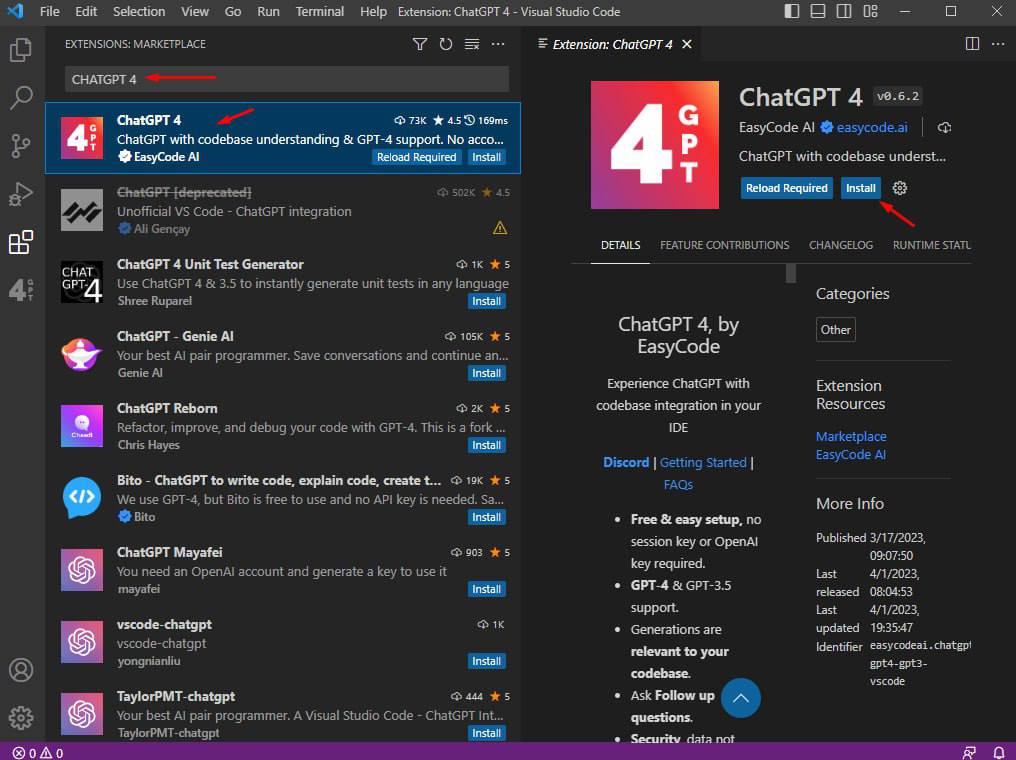Image resolution: width=1016 pixels, height=760 pixels.
Task: Open the File menu
Action: point(49,12)
